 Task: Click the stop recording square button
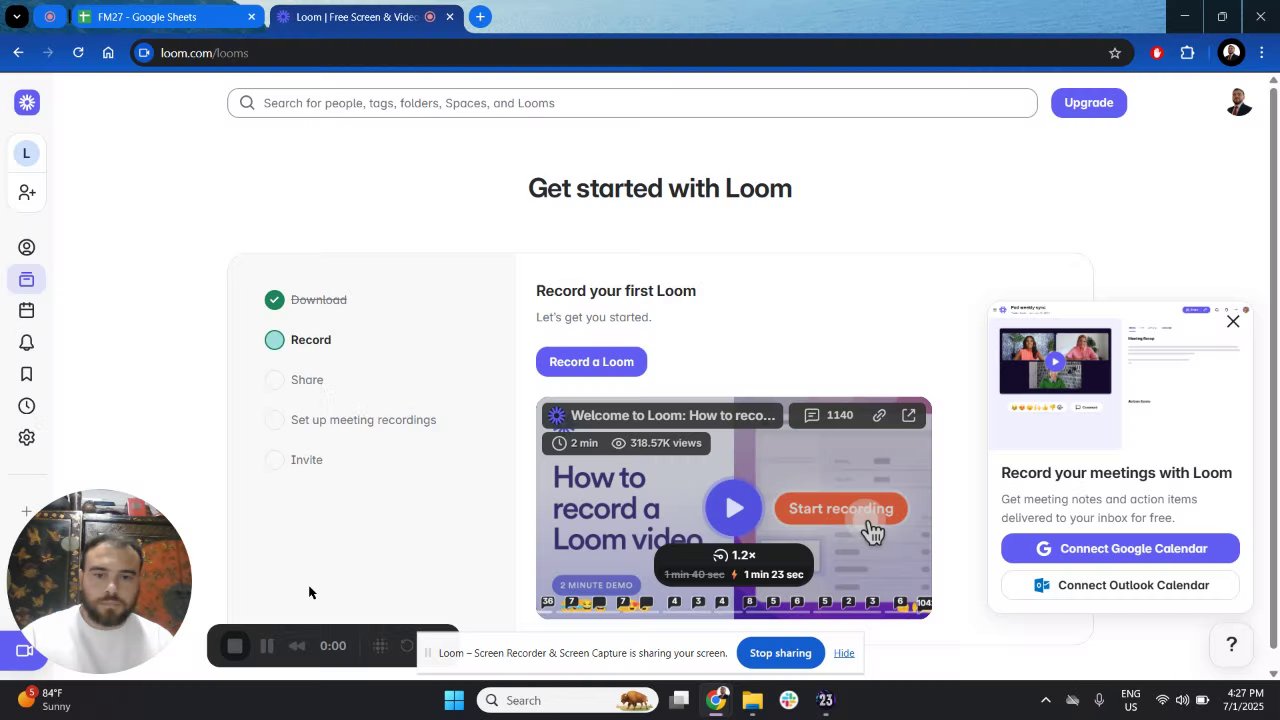(235, 646)
